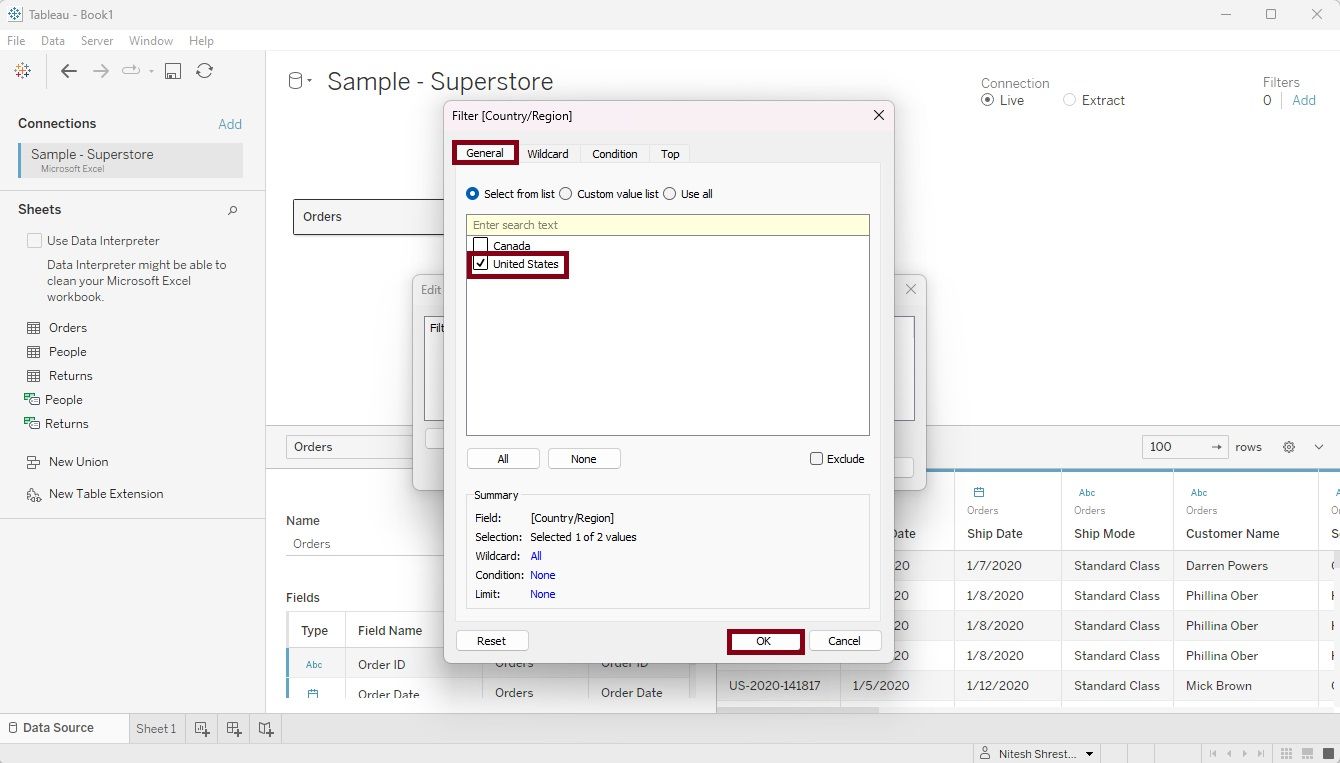Open the dropdown arrow beside the redo icon

[x=151, y=71]
